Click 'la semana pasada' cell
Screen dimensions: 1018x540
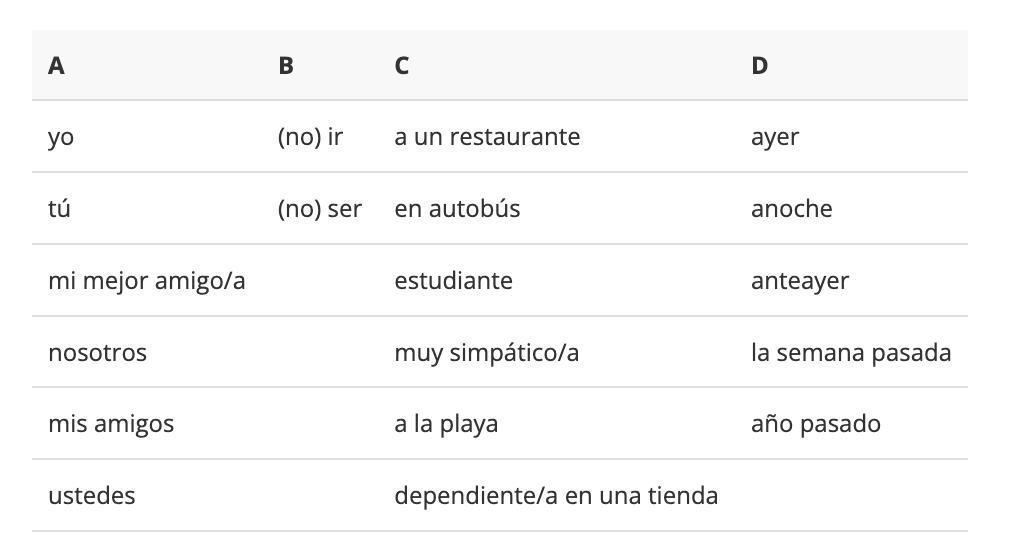point(851,353)
